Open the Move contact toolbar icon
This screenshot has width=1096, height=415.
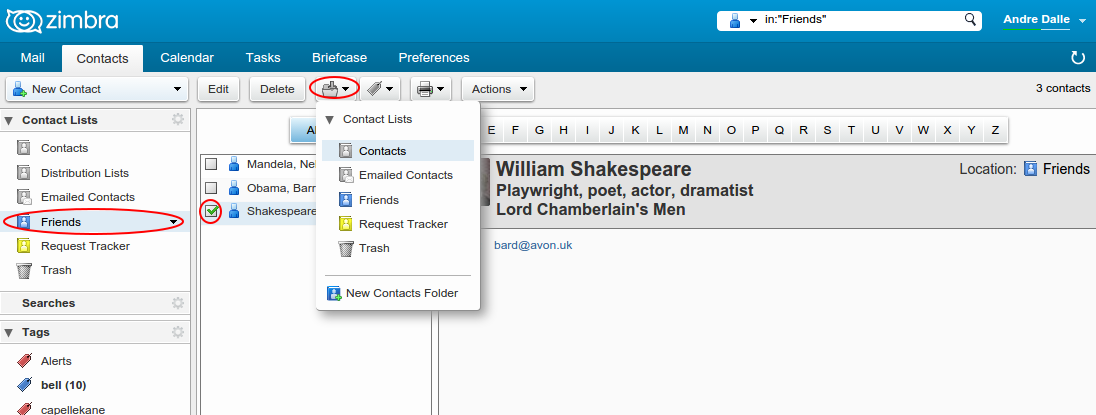[330, 89]
